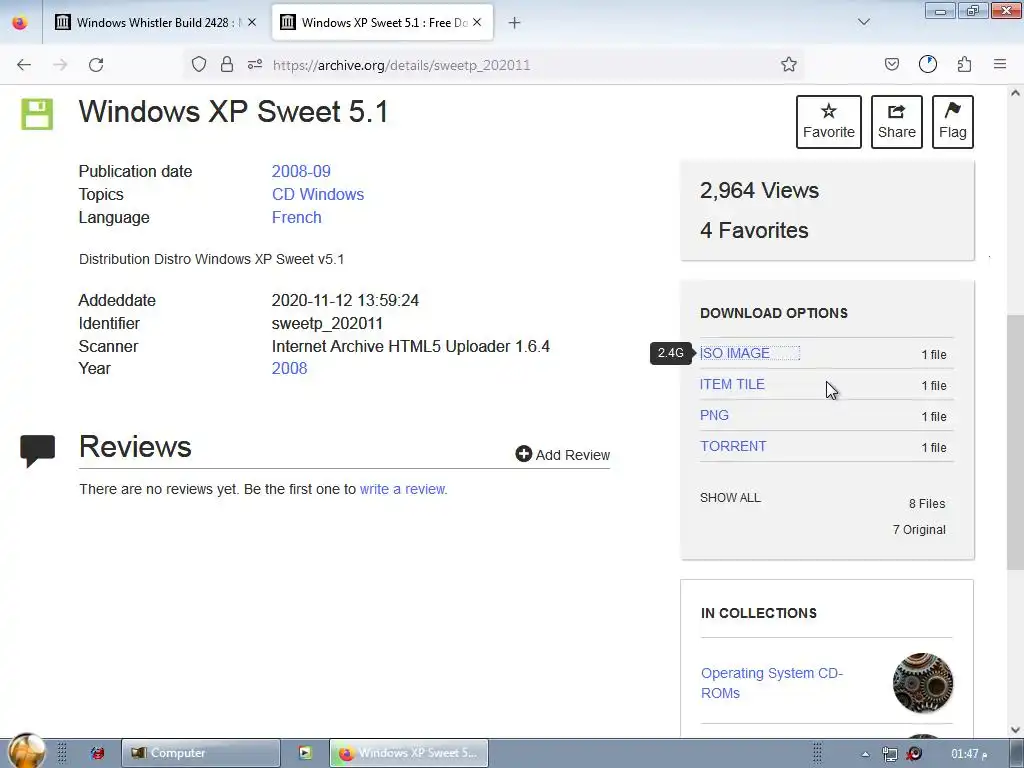Open the 2008-09 publication date link
Image resolution: width=1024 pixels, height=768 pixels.
pyautogui.click(x=301, y=171)
